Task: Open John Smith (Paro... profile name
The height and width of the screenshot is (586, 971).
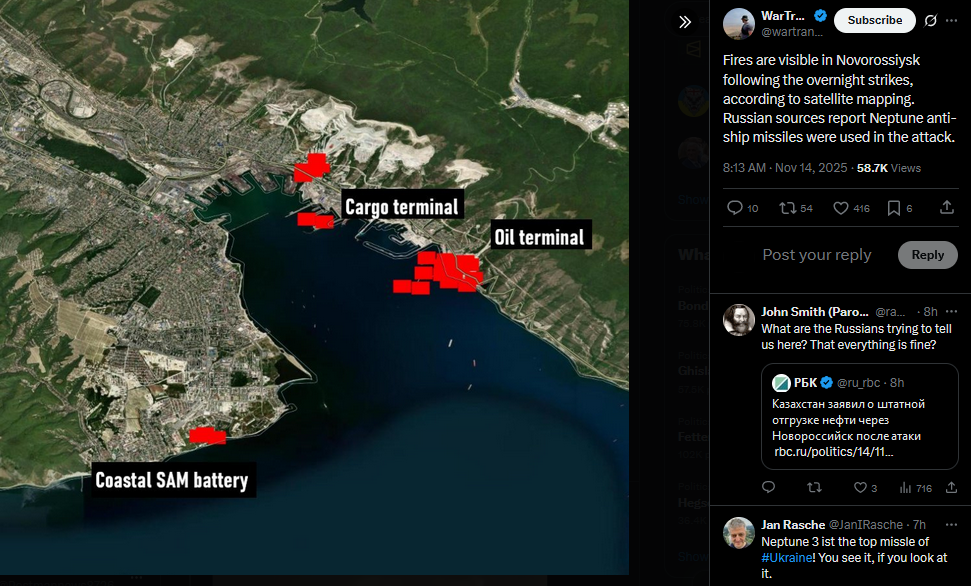Action: 814,312
